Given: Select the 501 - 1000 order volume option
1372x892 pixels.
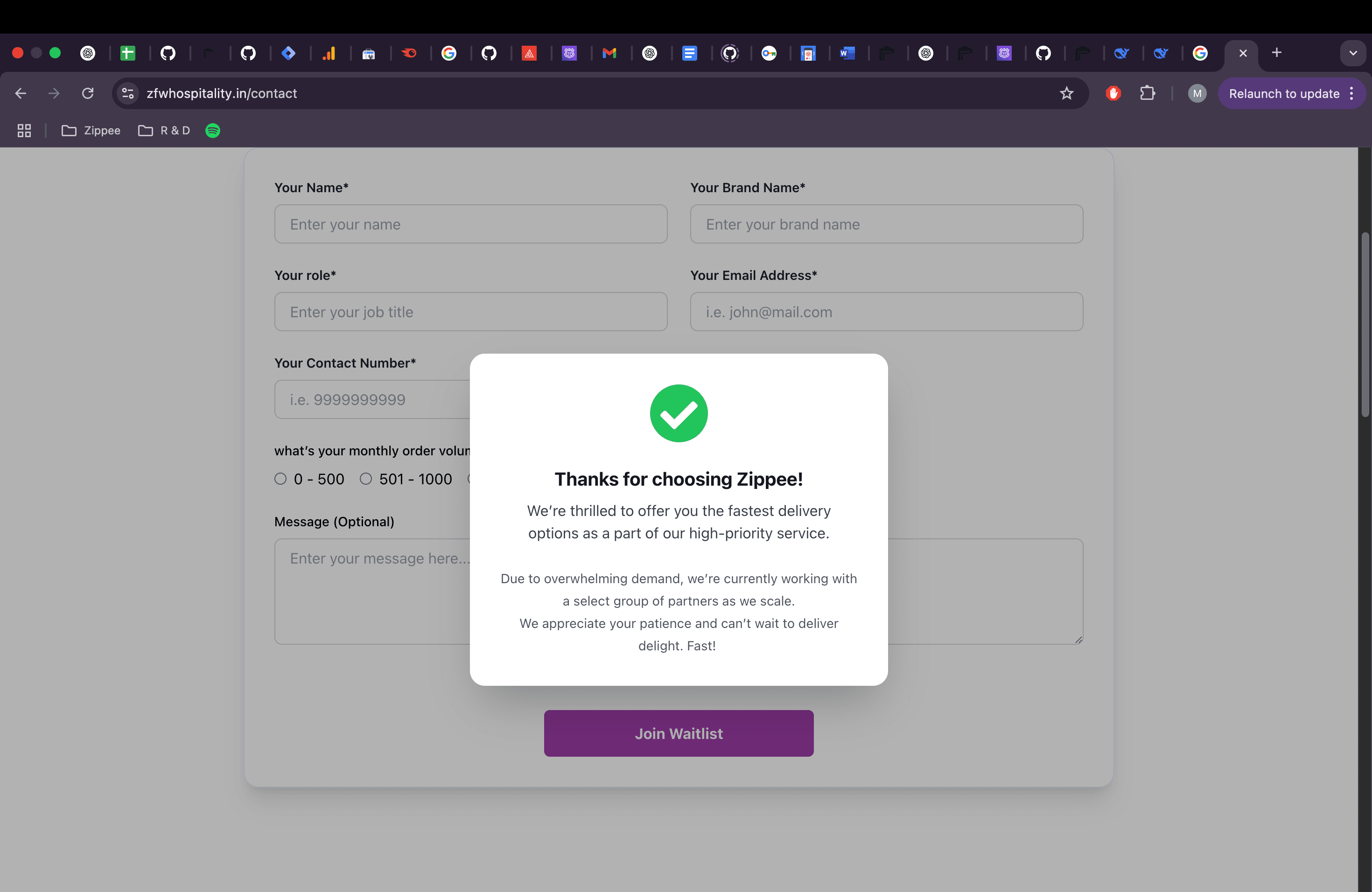Looking at the screenshot, I should pos(366,479).
